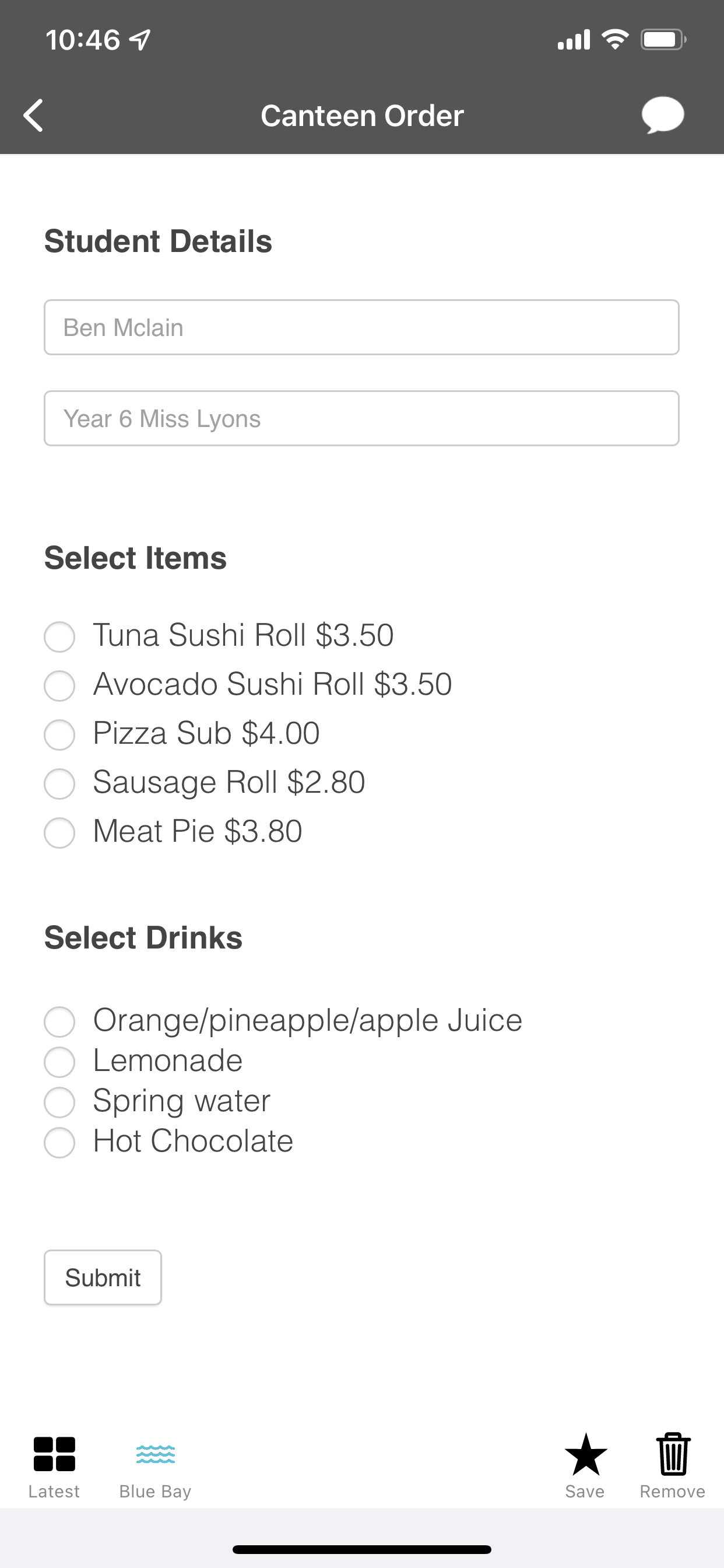Focus the Year 6 Miss Lyons field
This screenshot has height=1568, width=724.
(361, 418)
